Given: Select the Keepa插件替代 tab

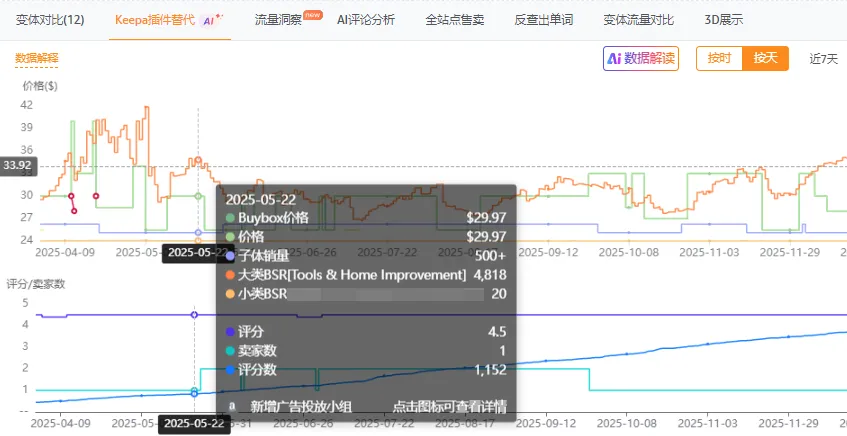Looking at the screenshot, I should coord(154,20).
